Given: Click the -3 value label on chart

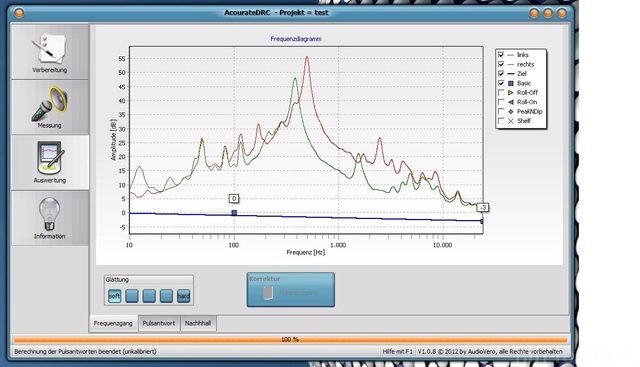Looking at the screenshot, I should click(x=483, y=207).
